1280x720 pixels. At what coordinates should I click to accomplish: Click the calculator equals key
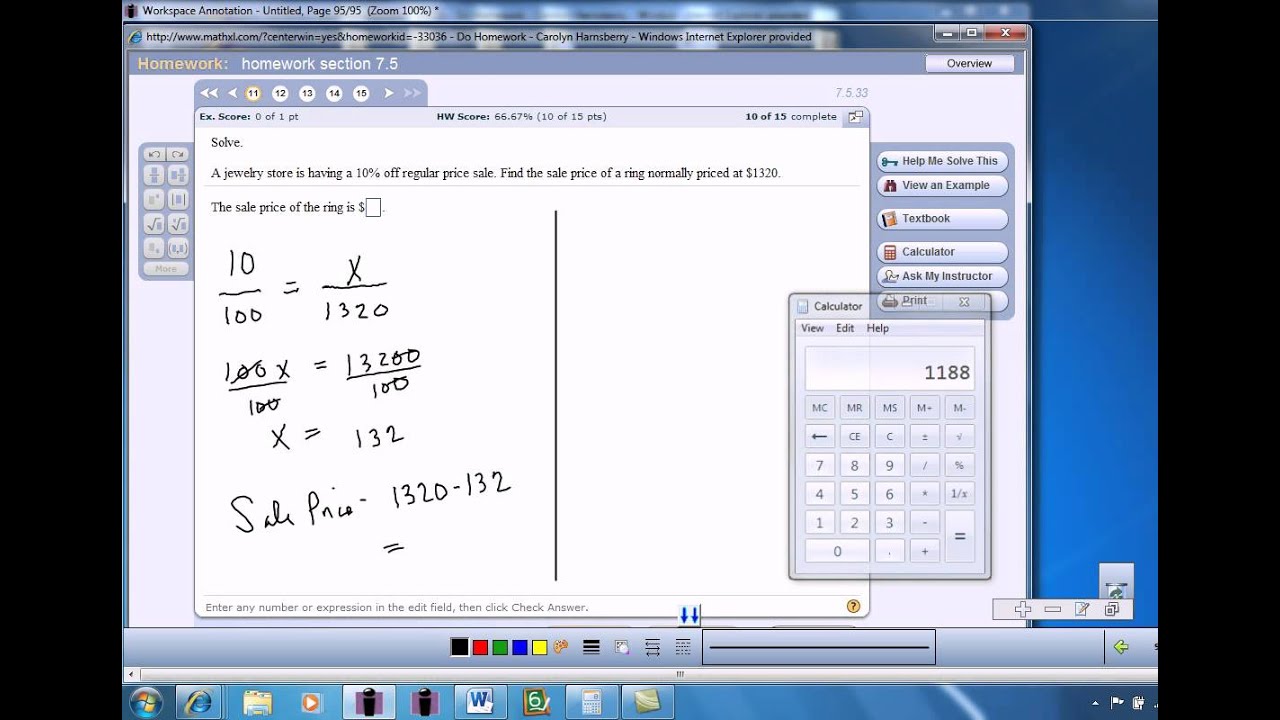(959, 536)
